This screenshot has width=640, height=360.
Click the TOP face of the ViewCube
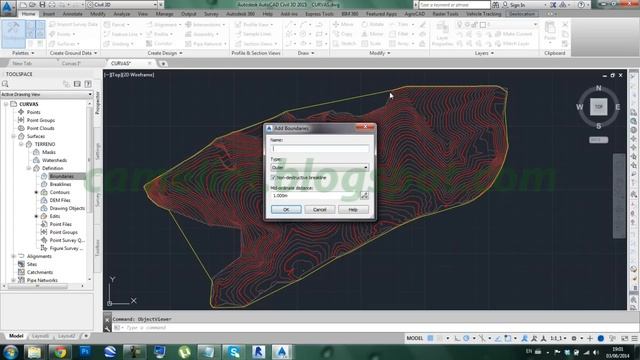click(598, 107)
